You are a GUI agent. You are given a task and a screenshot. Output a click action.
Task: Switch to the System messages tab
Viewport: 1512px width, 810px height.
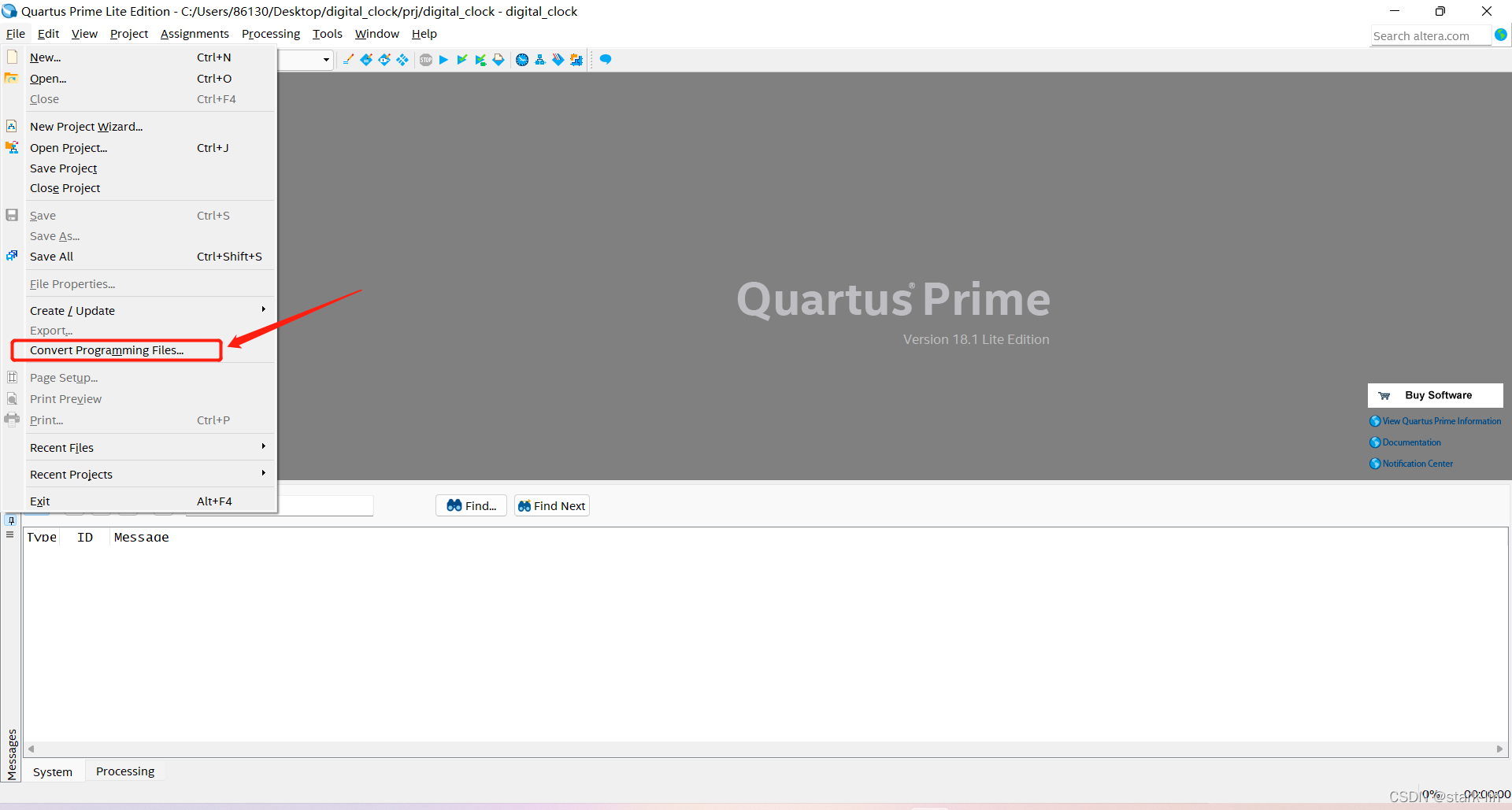53,772
